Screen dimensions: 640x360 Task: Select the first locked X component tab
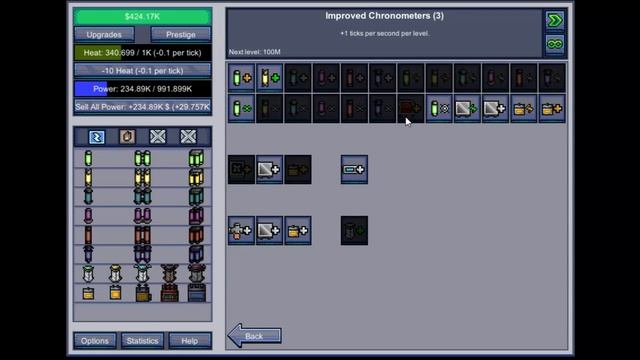pyautogui.click(x=158, y=137)
